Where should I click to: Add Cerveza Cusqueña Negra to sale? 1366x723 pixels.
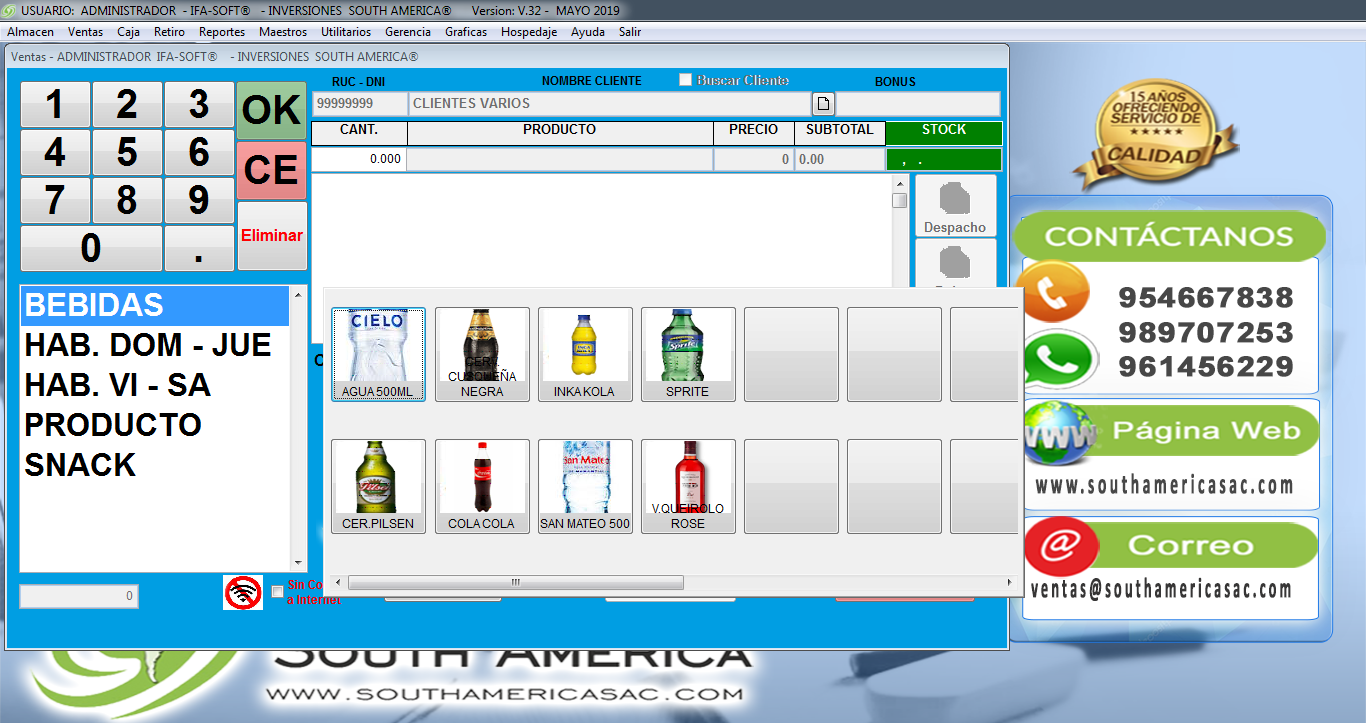click(482, 354)
